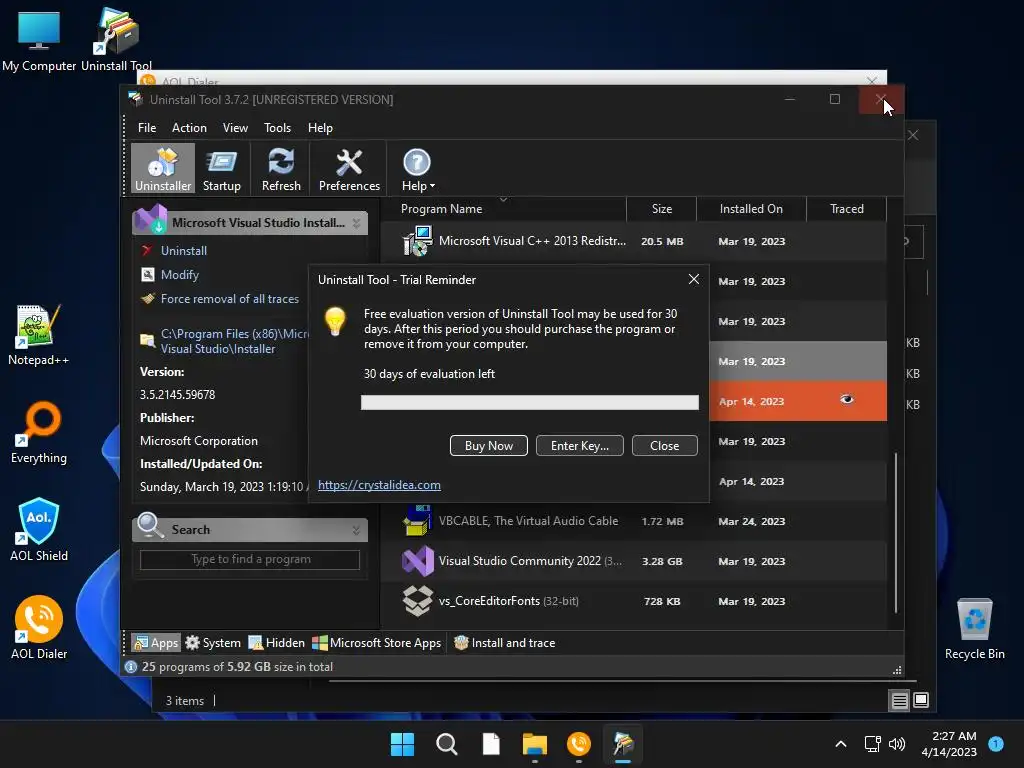The width and height of the screenshot is (1024, 768).
Task: Open the File menu
Action: pos(147,128)
